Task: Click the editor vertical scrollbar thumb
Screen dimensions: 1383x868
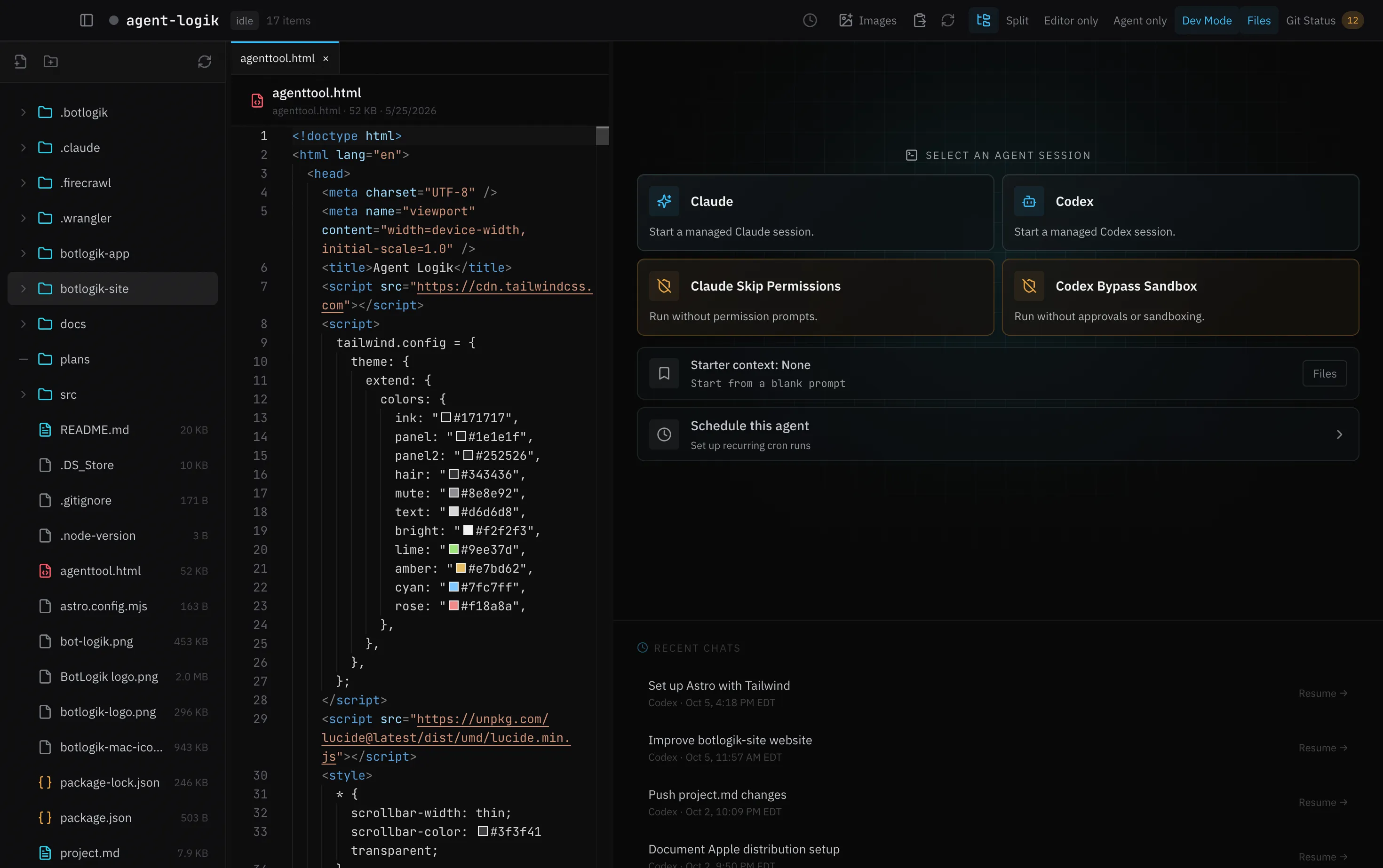Action: [x=602, y=136]
